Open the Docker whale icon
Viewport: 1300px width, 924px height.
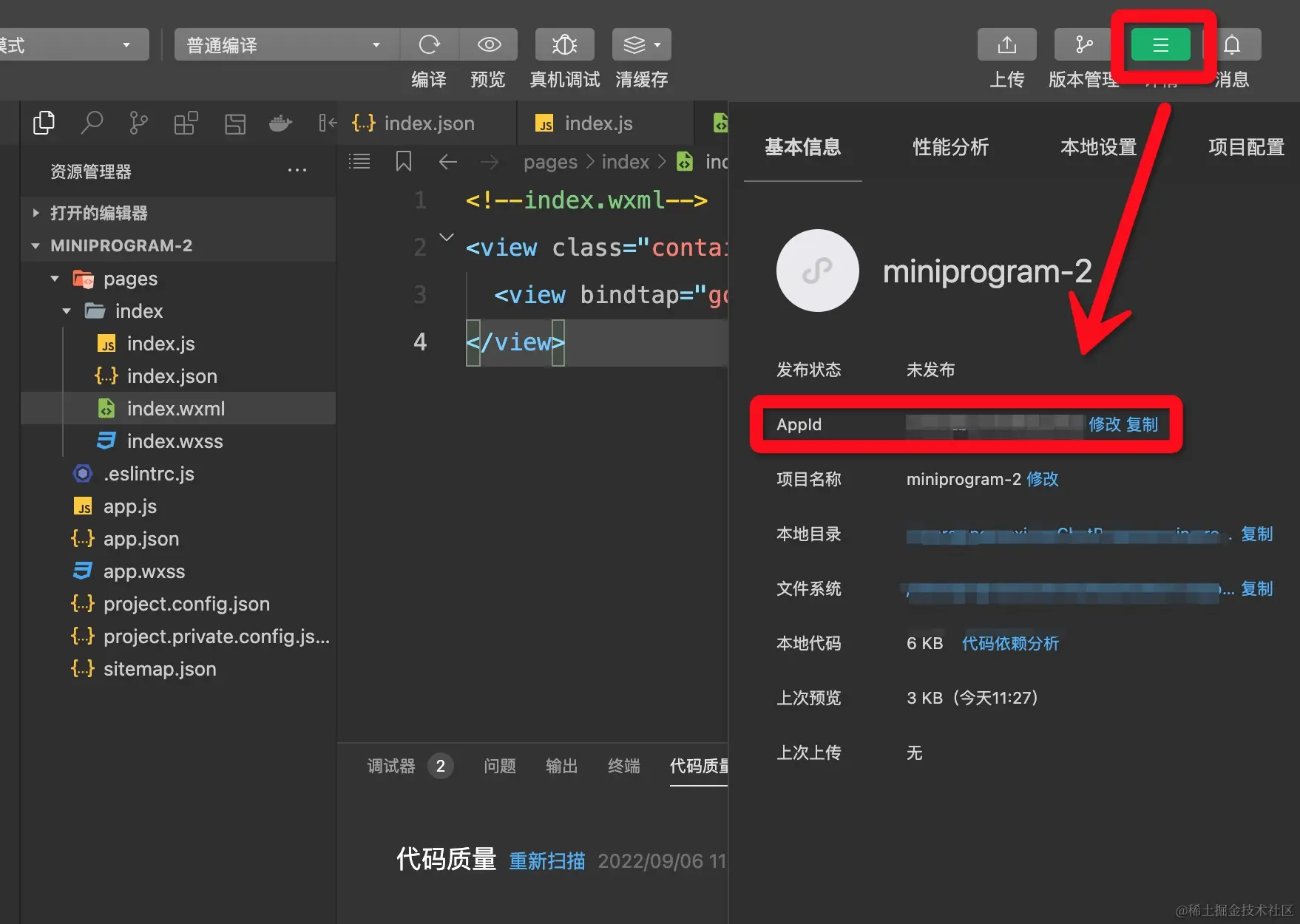280,123
